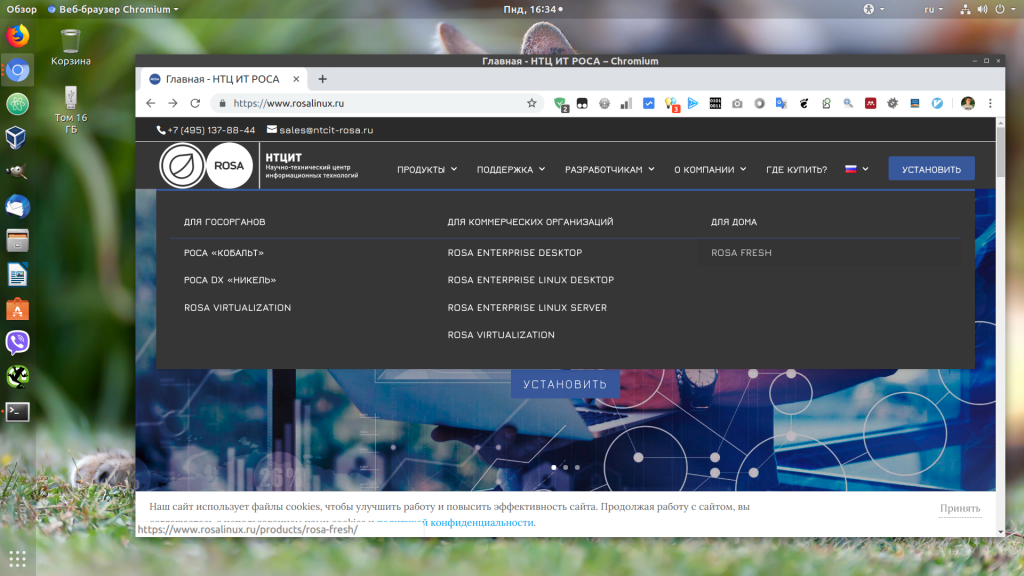Open the language flag selector dropdown
Screen dimensions: 1024x576
857,169
